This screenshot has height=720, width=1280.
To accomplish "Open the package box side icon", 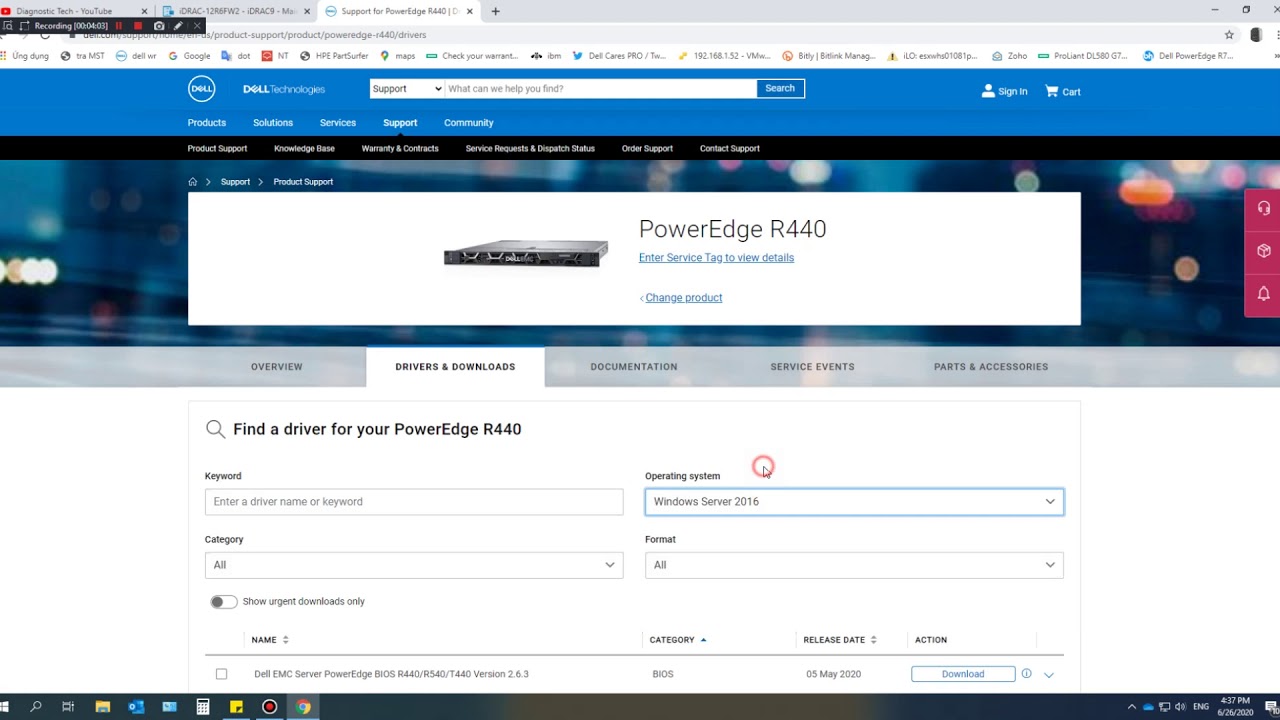I will (x=1263, y=251).
